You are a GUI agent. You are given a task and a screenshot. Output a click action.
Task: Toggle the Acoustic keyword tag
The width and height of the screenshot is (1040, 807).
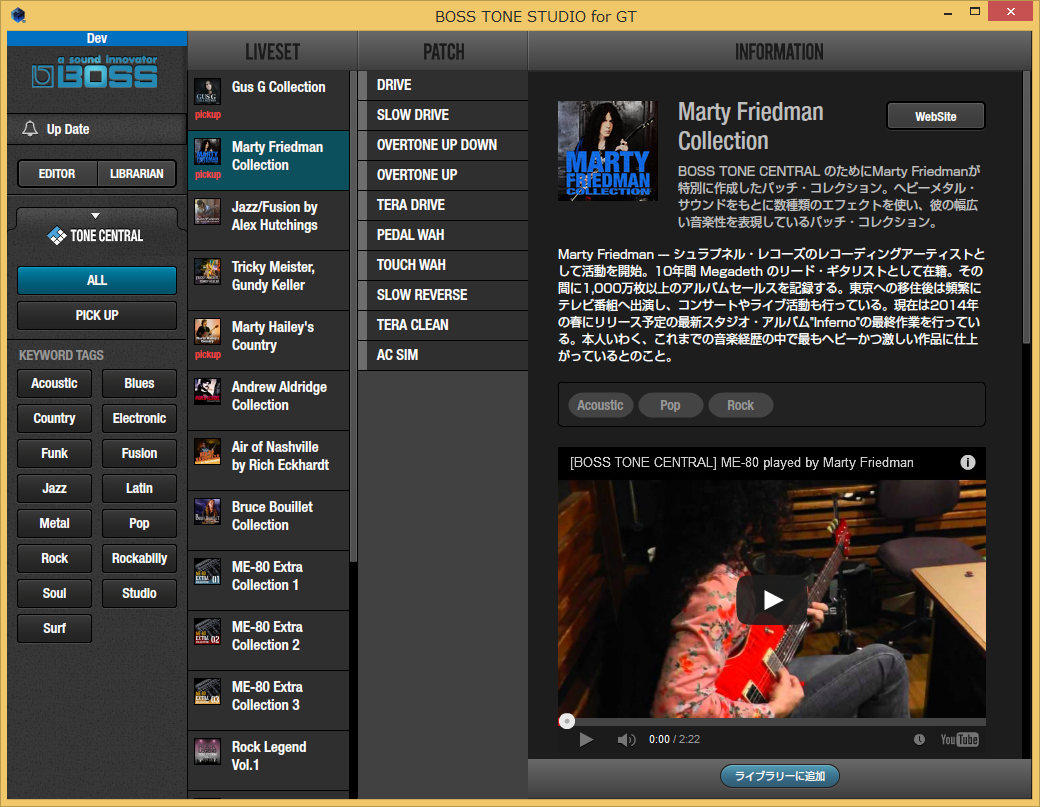[54, 383]
